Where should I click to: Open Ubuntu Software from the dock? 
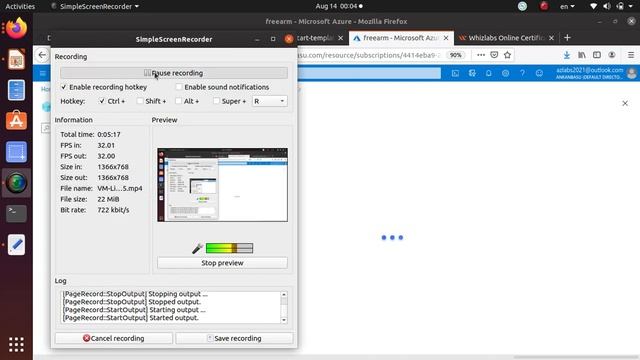(x=16, y=120)
